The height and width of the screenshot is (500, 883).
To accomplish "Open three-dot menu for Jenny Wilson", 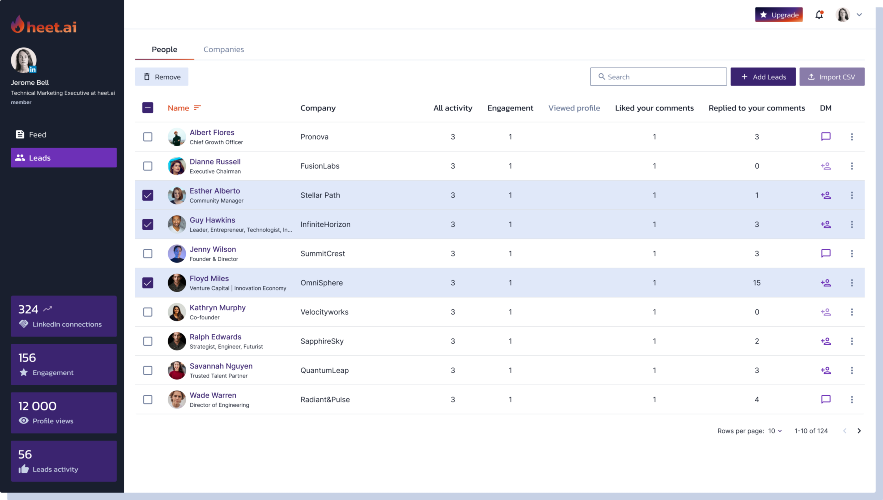I will point(852,254).
